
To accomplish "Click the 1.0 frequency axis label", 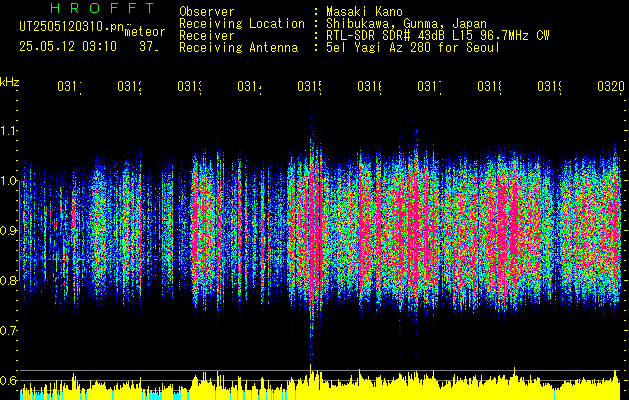I will click(x=8, y=181).
